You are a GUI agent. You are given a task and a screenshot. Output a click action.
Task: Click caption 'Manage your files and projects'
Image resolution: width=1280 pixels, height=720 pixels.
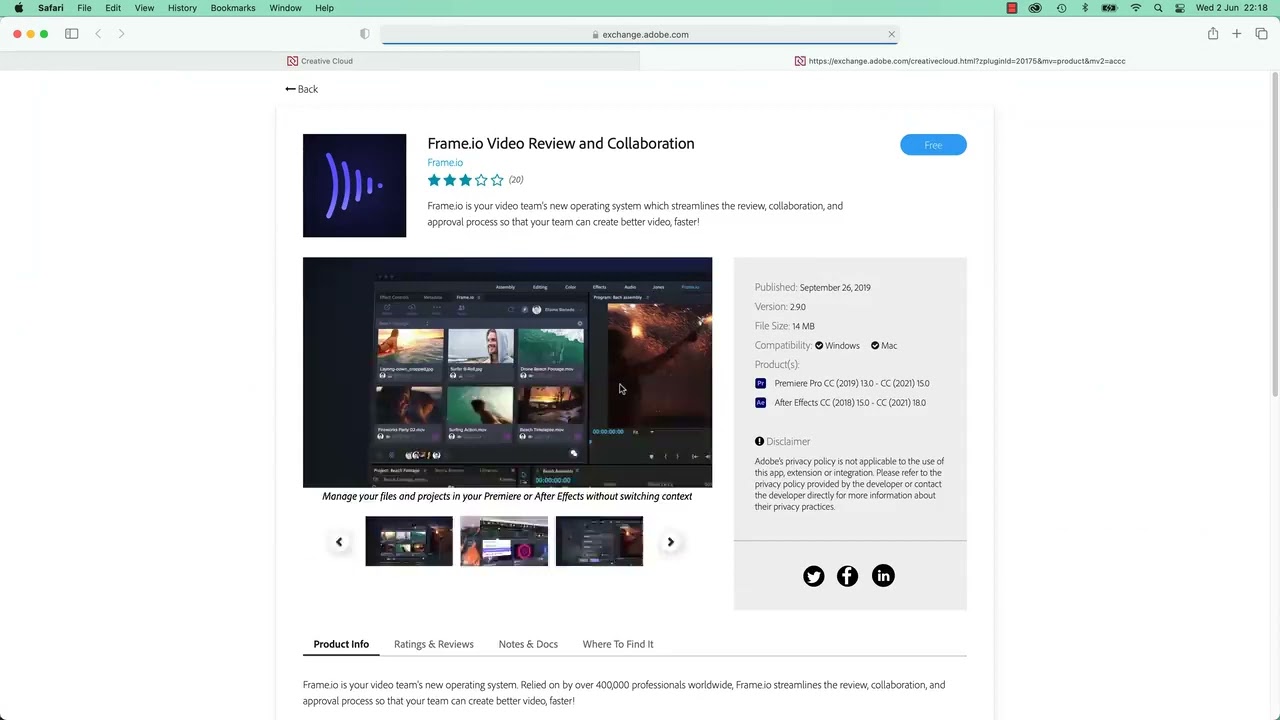[507, 496]
